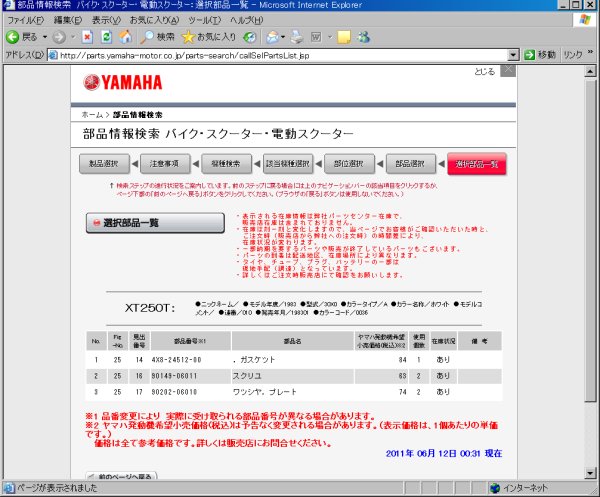Click part name ガスケット
600x497 pixels.
pyautogui.click(x=257, y=360)
